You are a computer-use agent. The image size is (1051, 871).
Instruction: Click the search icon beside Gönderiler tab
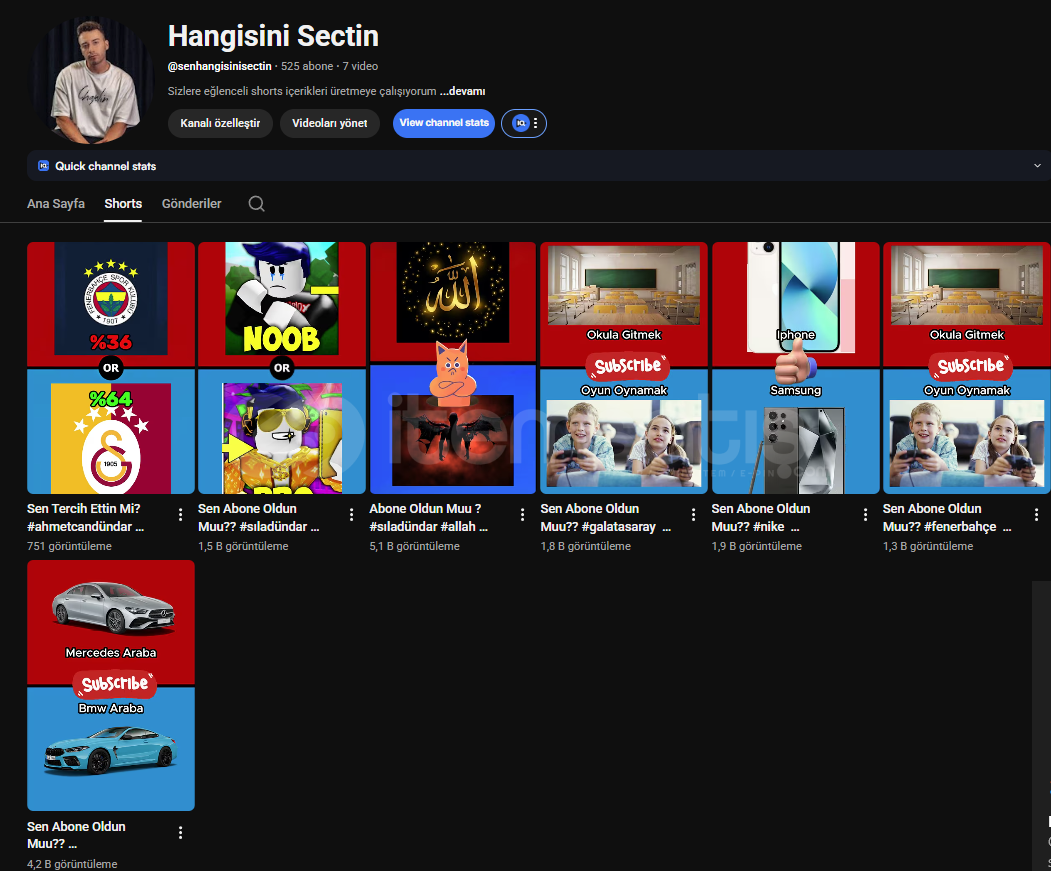[x=256, y=204]
